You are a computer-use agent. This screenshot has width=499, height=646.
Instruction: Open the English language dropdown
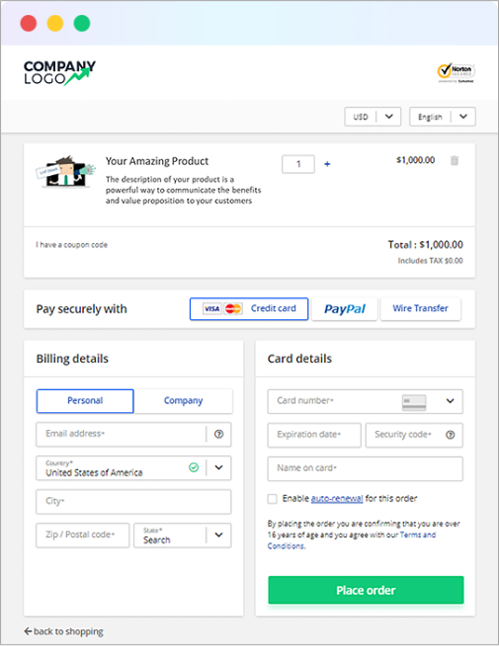[442, 117]
